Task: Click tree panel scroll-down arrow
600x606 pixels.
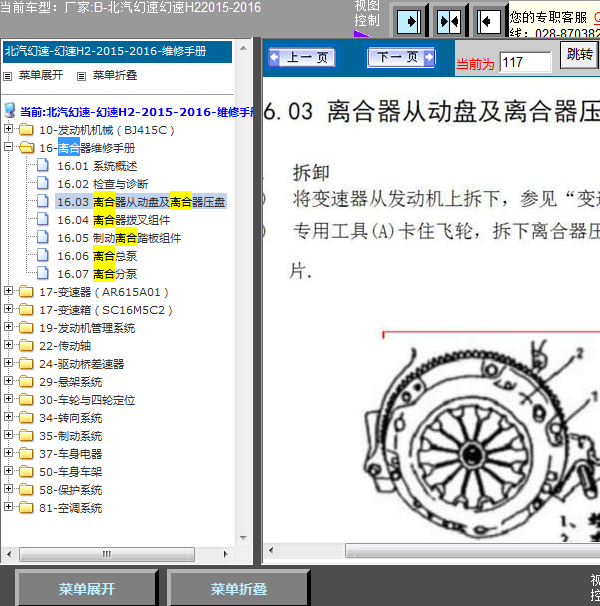Action: tap(243, 538)
